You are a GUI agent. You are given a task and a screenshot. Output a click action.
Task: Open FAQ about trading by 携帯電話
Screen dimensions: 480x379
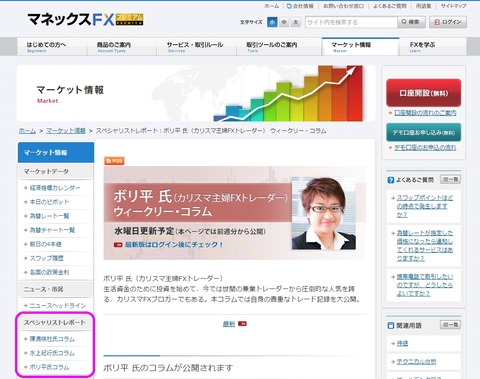pyautogui.click(x=425, y=285)
